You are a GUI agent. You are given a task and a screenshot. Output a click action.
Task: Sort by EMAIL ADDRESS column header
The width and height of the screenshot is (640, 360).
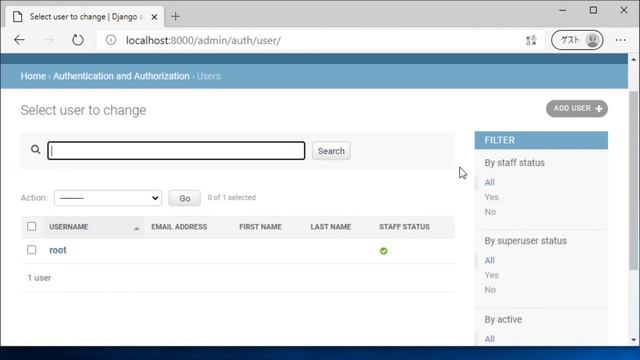tap(179, 227)
